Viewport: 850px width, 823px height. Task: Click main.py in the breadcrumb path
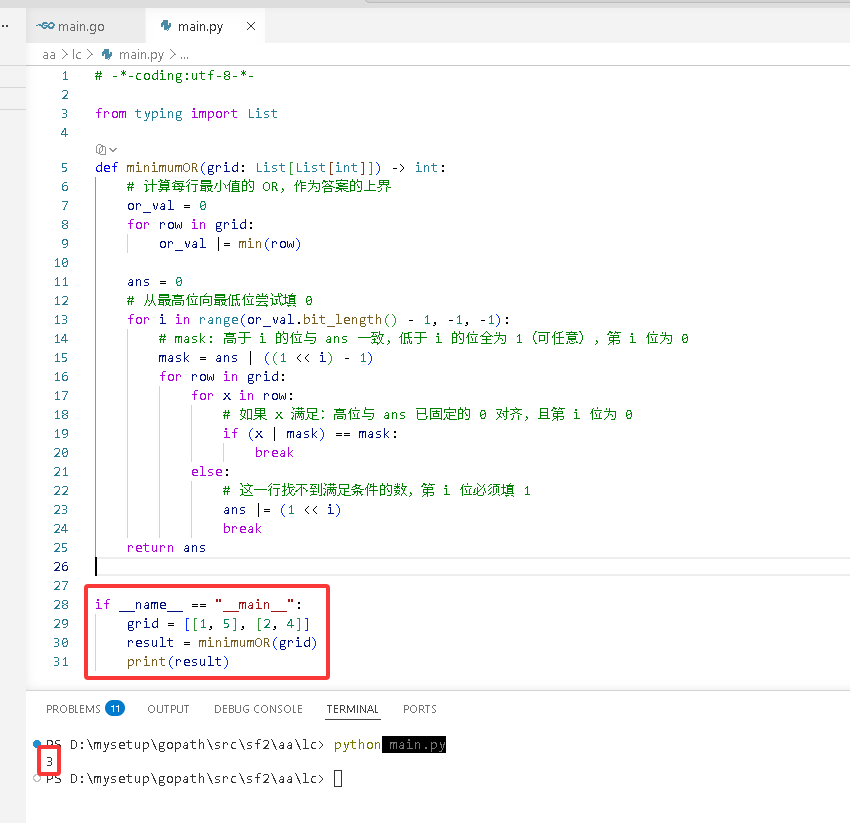pyautogui.click(x=141, y=55)
